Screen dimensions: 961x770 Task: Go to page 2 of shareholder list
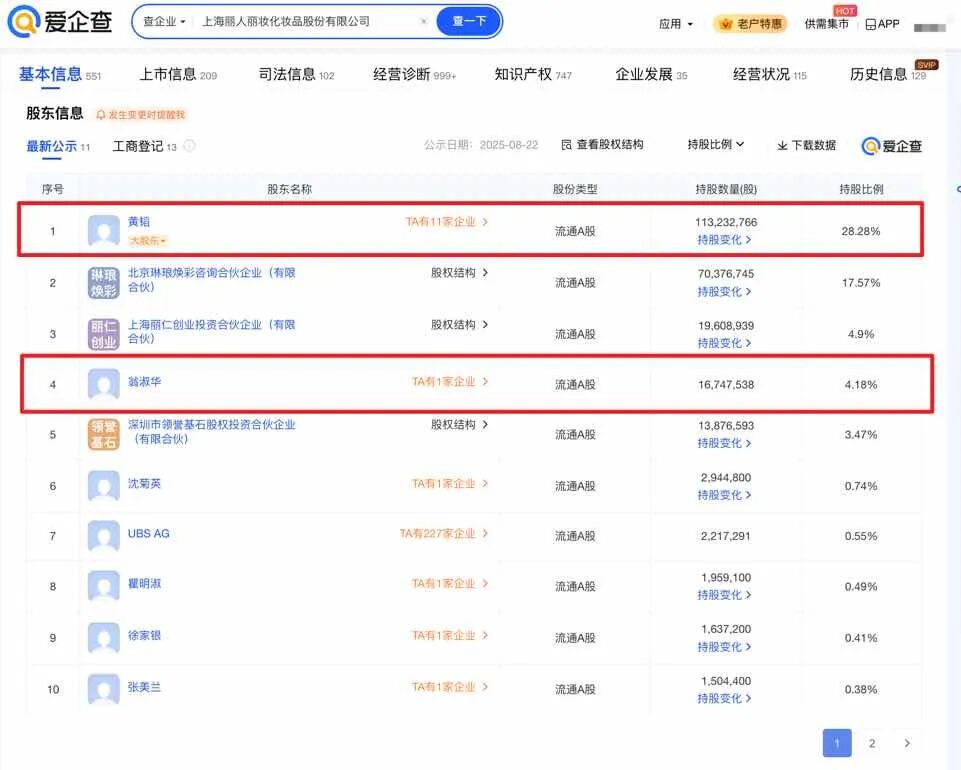pos(871,743)
